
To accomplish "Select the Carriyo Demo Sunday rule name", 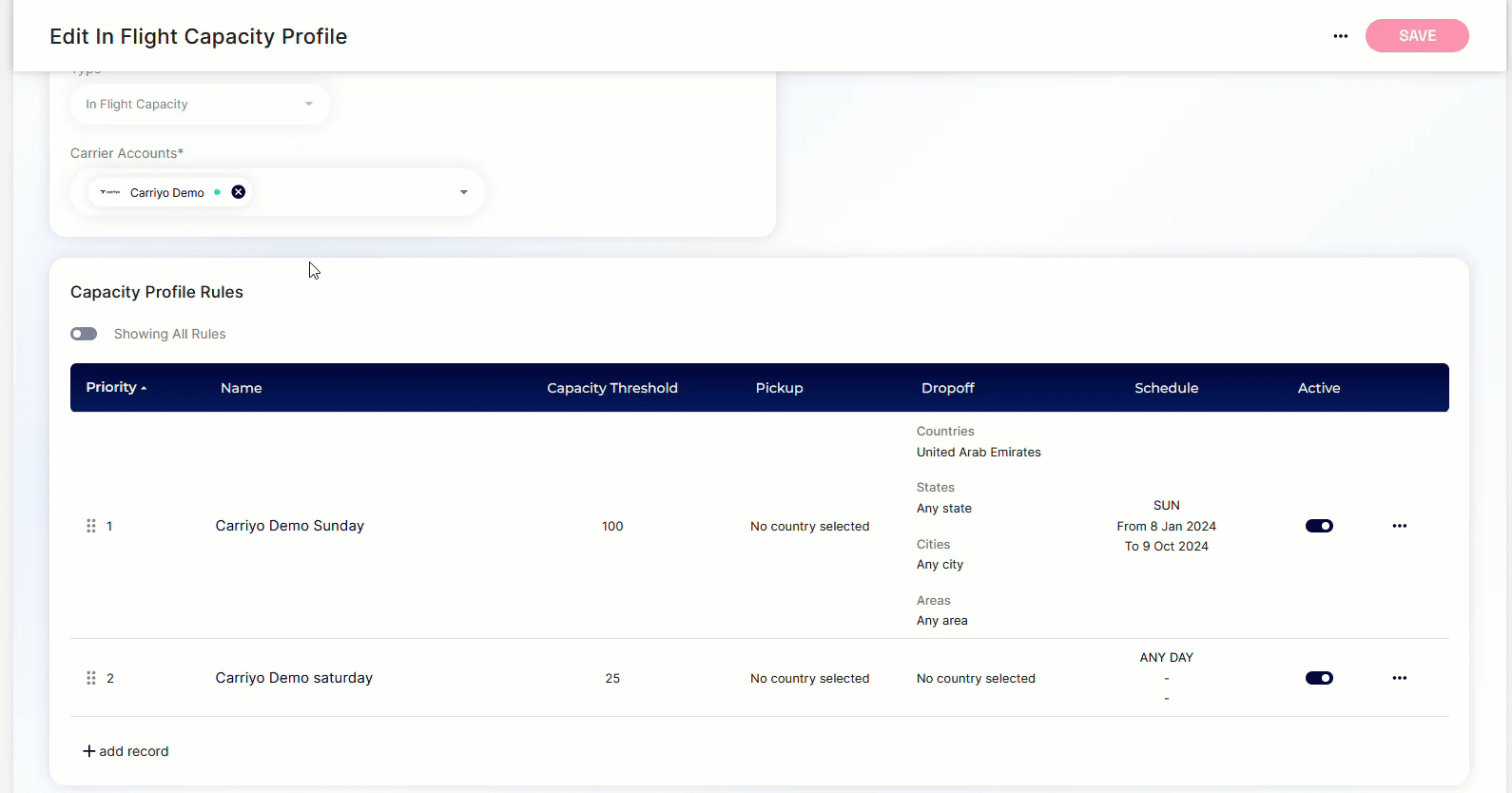I will [x=289, y=526].
